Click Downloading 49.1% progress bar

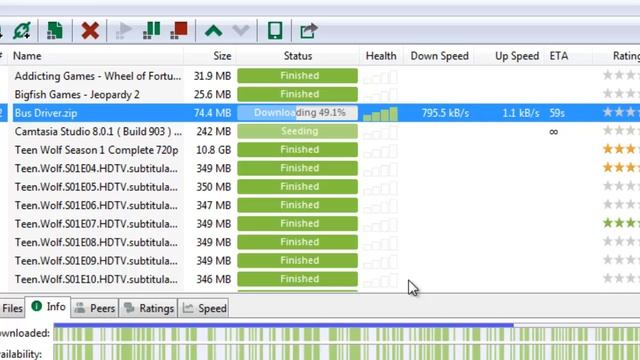point(298,113)
